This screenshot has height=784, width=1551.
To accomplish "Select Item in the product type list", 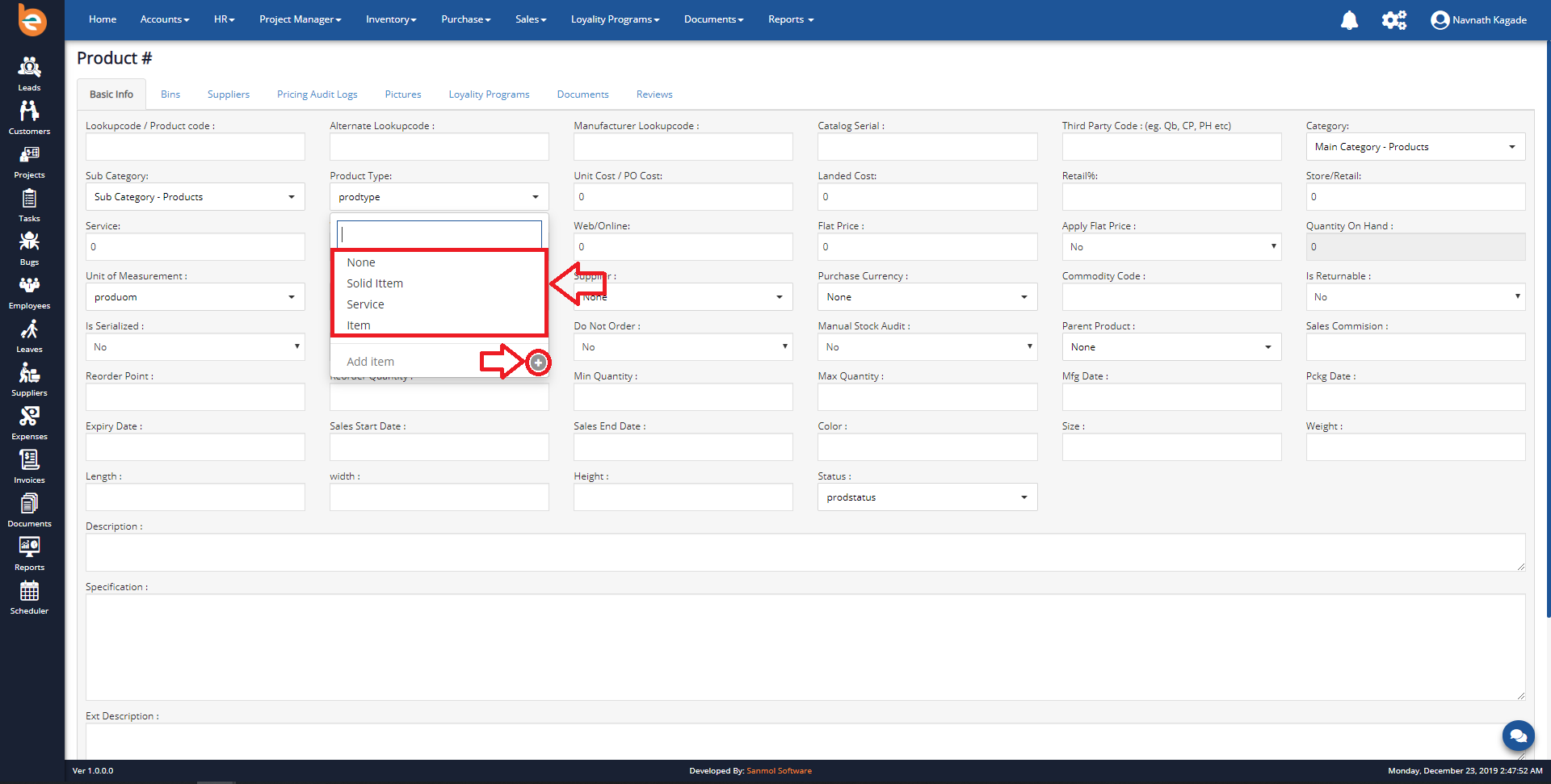I will click(439, 325).
